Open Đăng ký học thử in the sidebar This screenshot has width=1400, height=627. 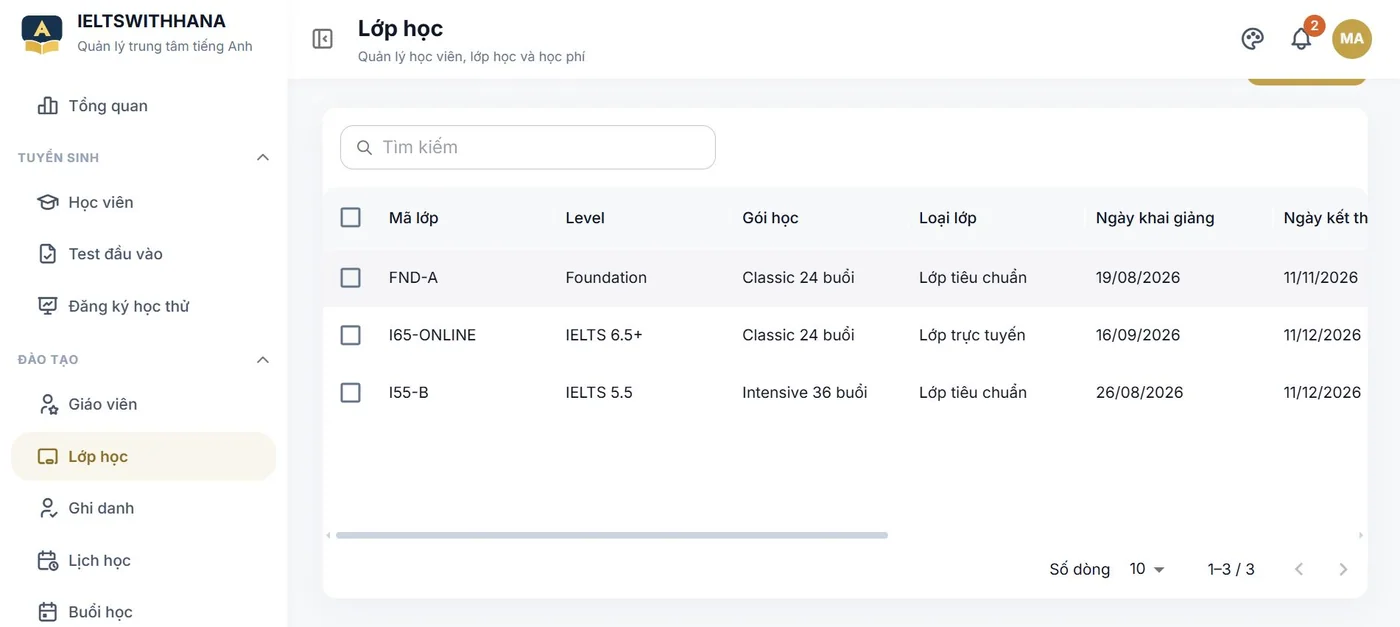click(x=143, y=306)
